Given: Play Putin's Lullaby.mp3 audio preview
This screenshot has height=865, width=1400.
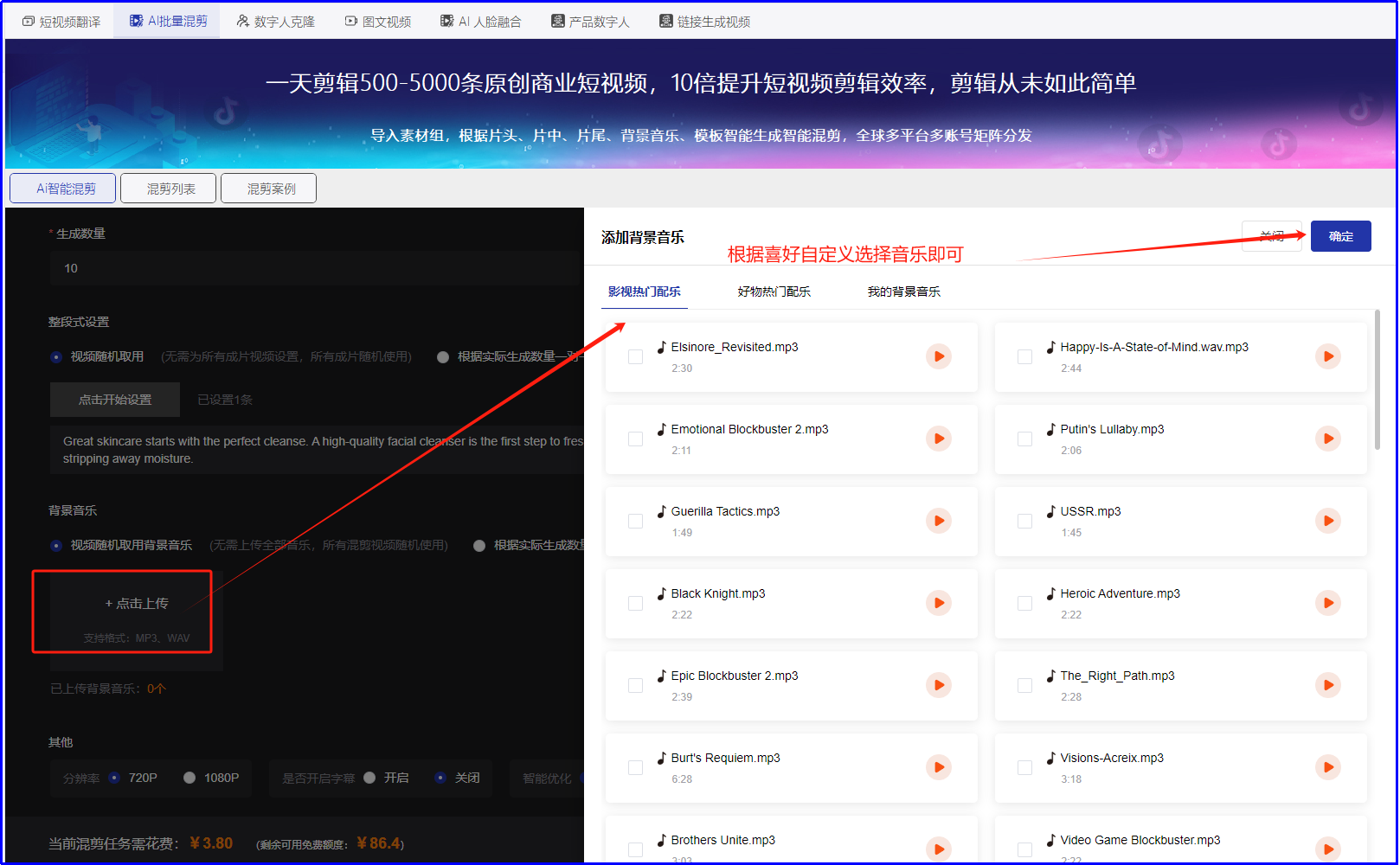Looking at the screenshot, I should point(1327,439).
